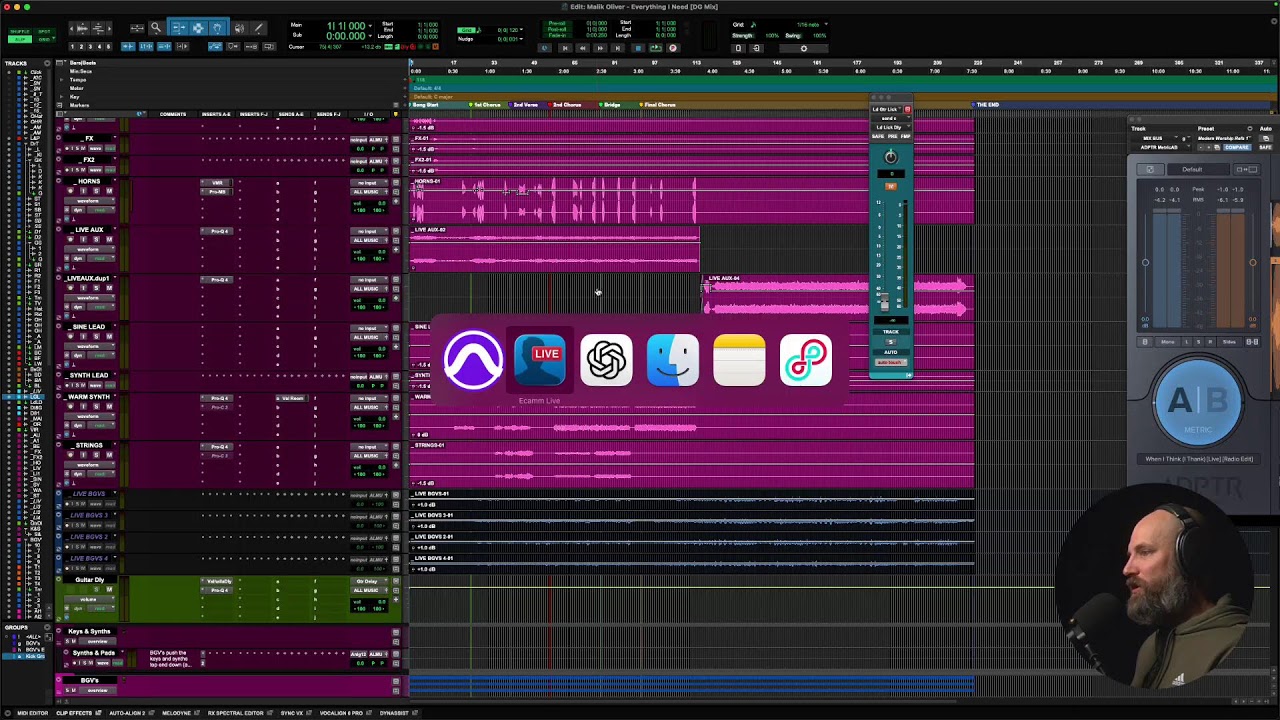
Task: Click the MetricAB layout icon right of Default
Action: [1246, 169]
